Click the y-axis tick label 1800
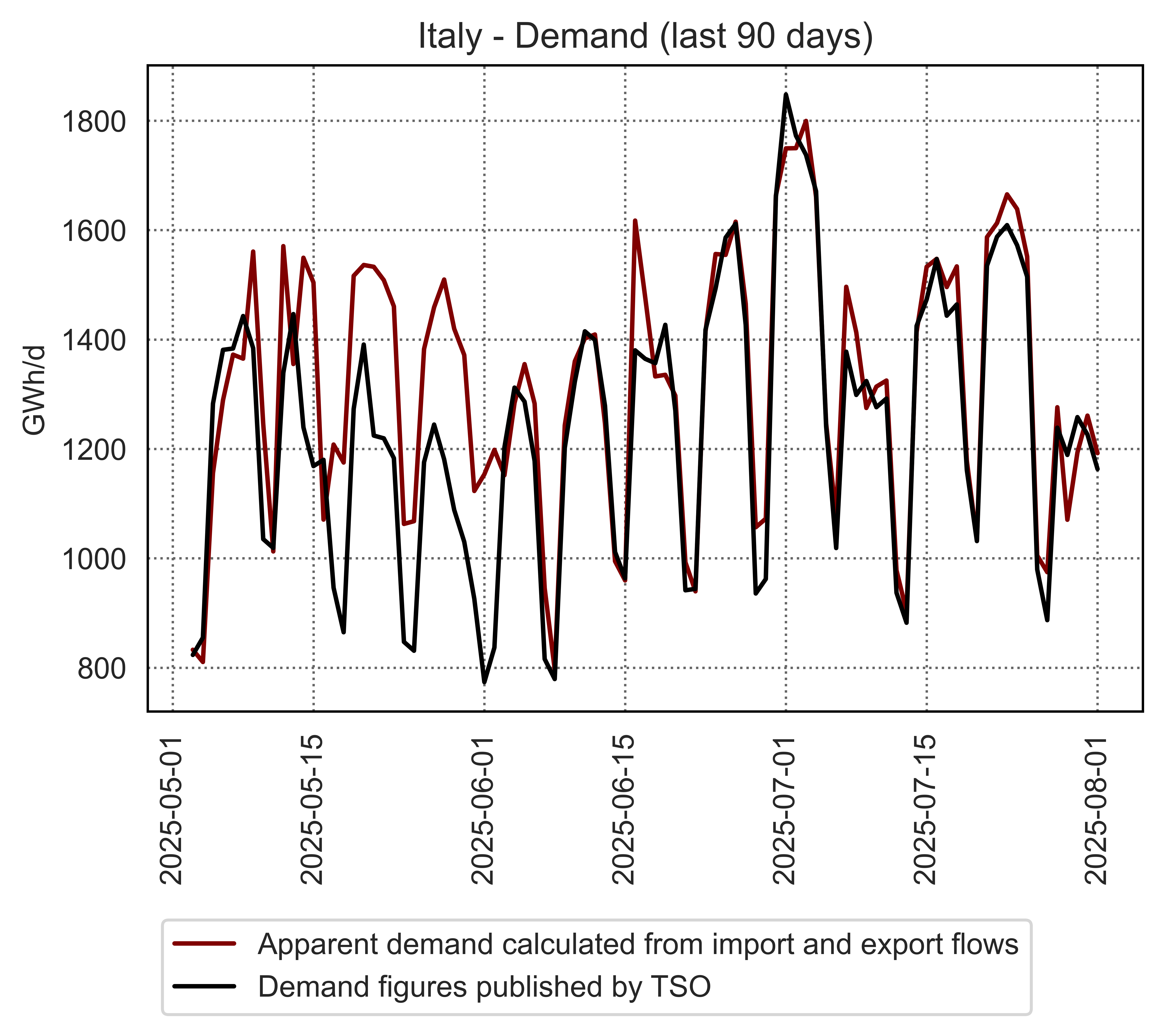1164x1036 pixels. 94,122
